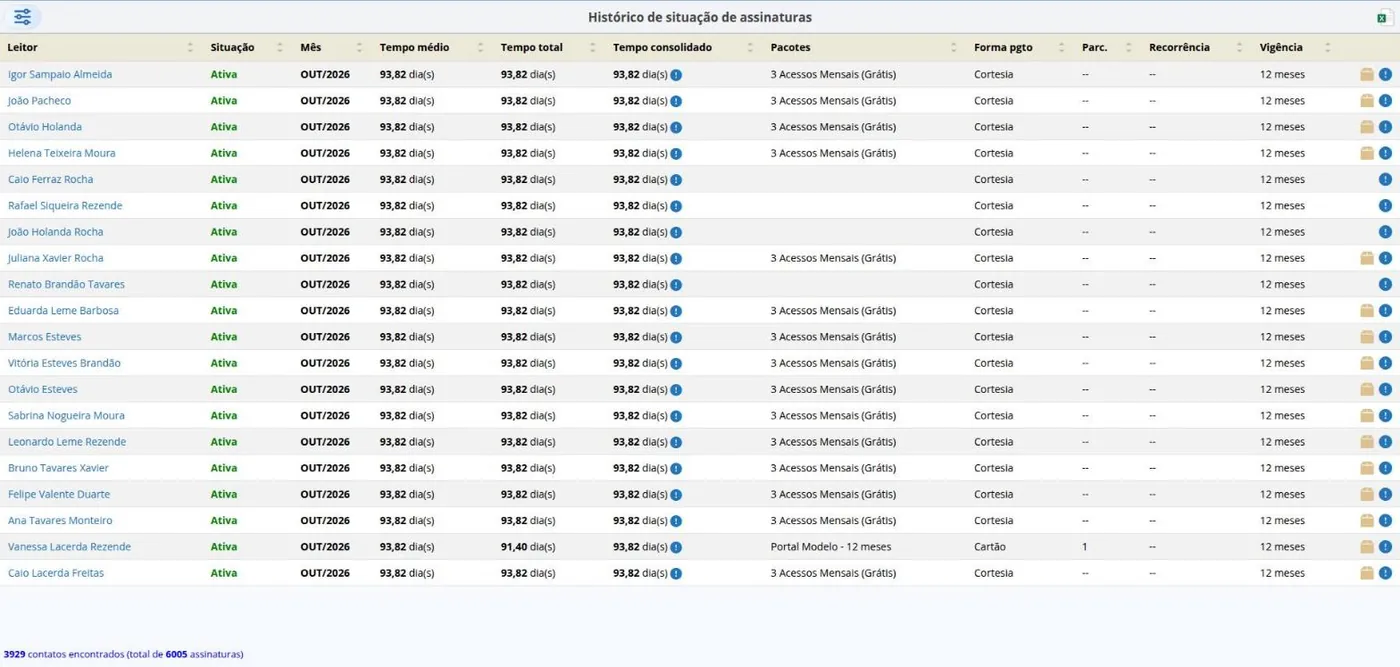
Task: Sort by the Tempo médio column arrows
Action: 480,47
